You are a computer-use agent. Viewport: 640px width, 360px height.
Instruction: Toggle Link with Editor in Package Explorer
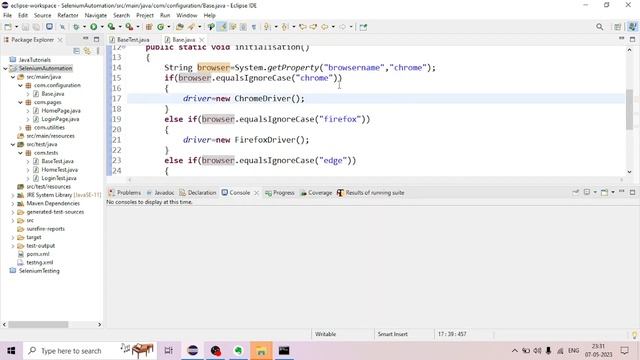(87, 51)
